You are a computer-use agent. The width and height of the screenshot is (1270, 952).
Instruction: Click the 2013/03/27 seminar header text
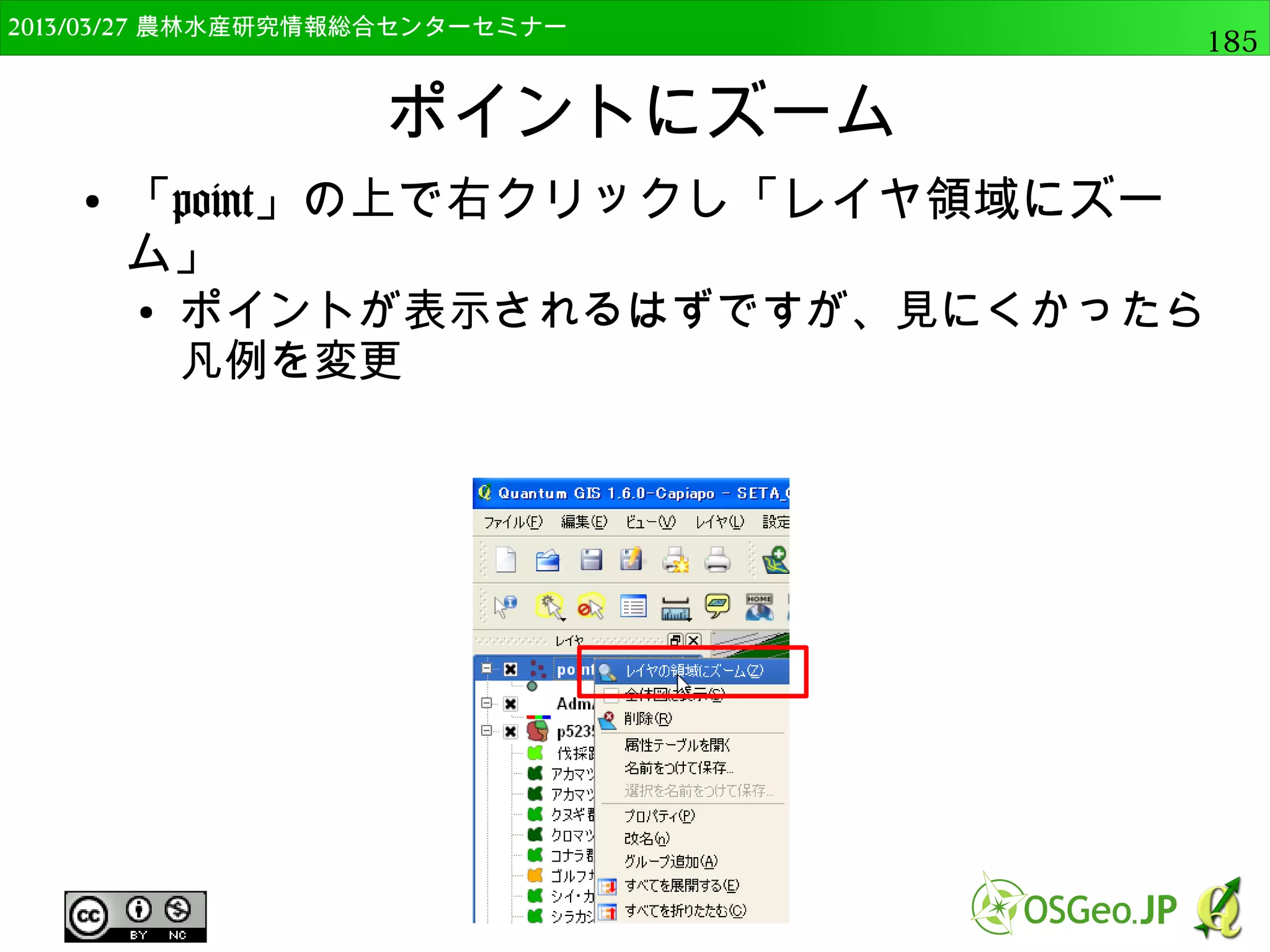[x=287, y=27]
